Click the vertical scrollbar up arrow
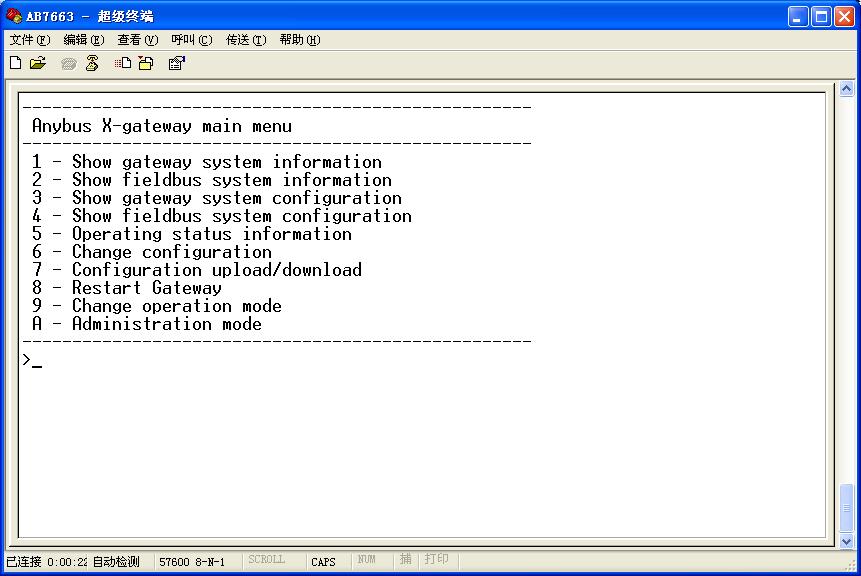Image resolution: width=861 pixels, height=576 pixels. [x=847, y=88]
